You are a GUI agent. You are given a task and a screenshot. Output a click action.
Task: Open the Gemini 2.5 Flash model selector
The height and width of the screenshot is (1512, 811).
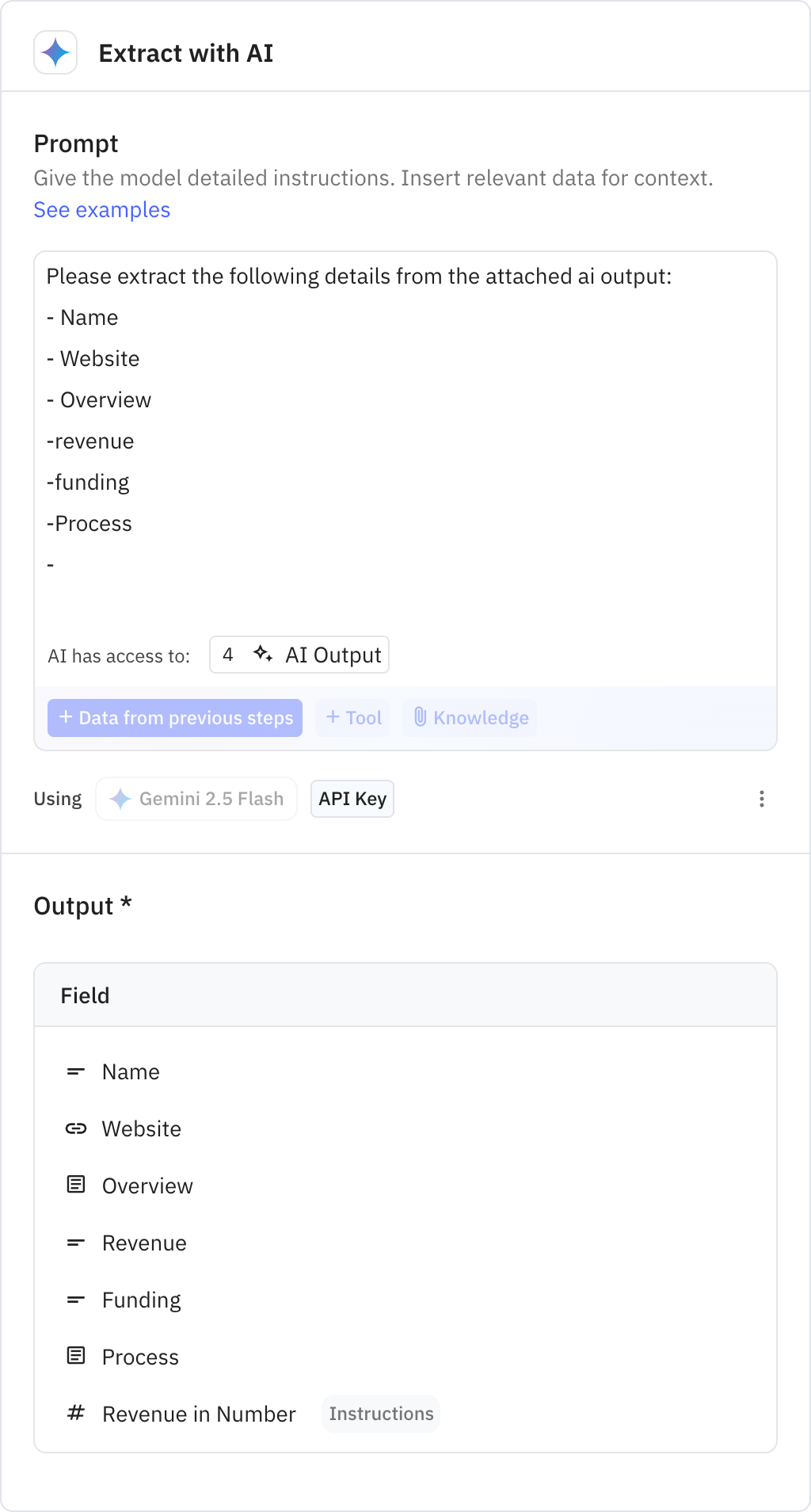196,799
